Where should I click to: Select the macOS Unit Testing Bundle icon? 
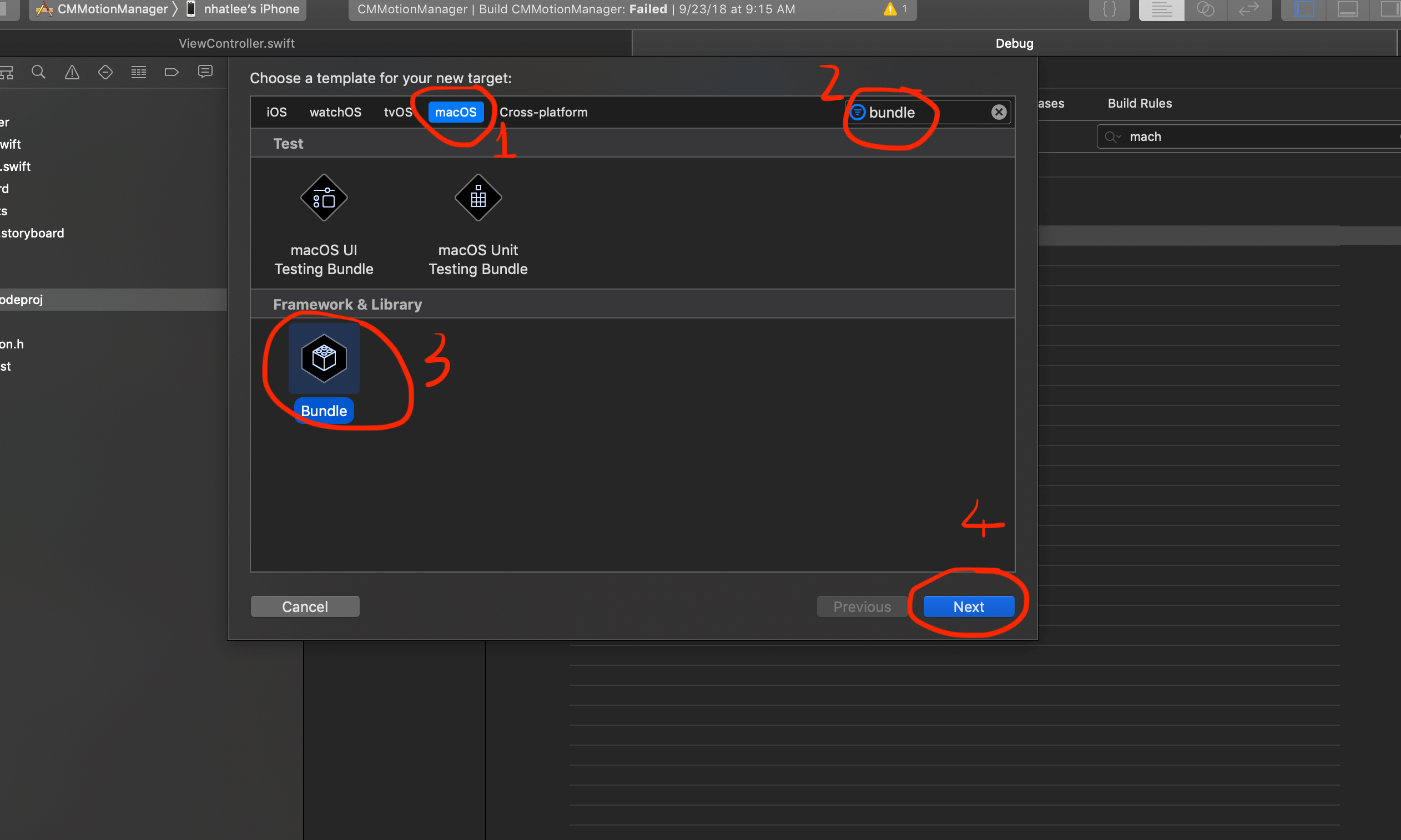click(478, 198)
